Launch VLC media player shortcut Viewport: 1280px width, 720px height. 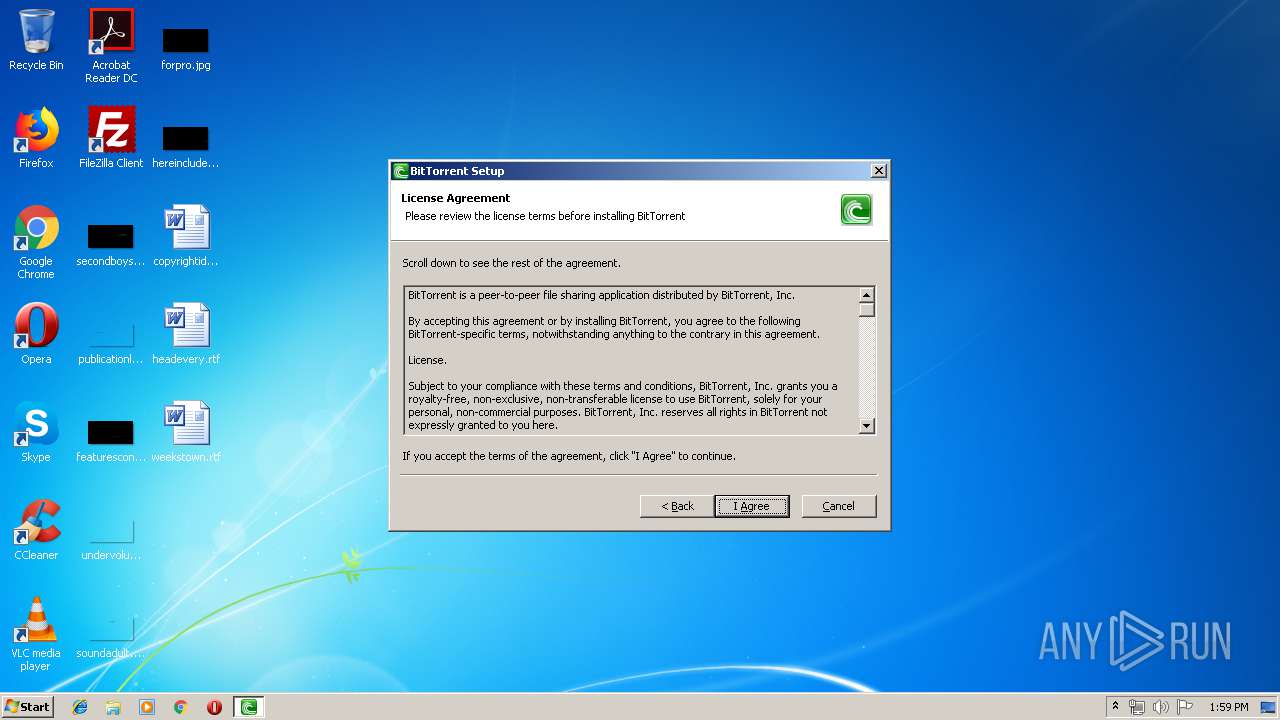(36, 634)
